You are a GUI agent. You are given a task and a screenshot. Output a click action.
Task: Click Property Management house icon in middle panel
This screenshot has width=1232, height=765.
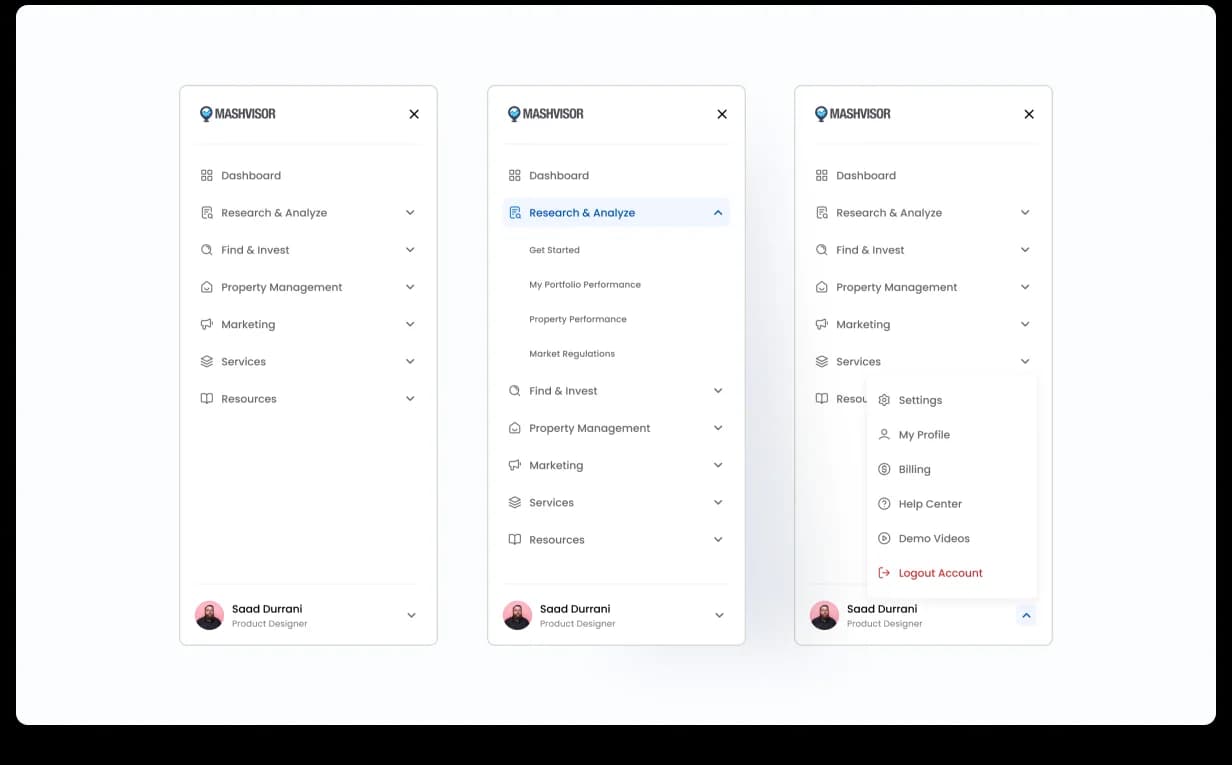[515, 428]
